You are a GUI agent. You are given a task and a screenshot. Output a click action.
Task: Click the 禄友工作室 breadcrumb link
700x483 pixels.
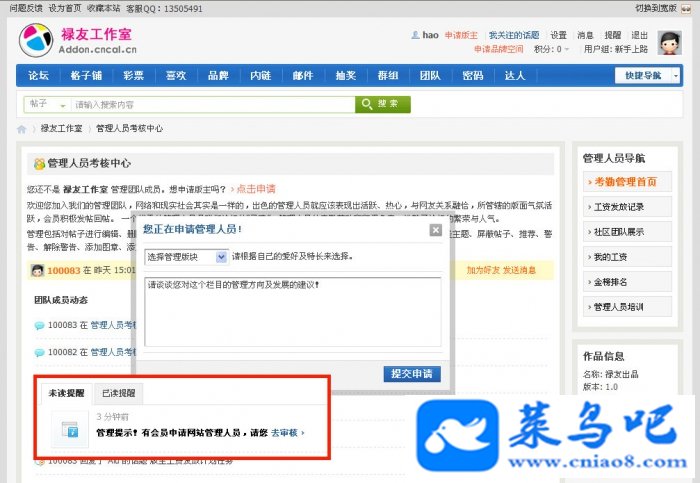coord(62,129)
